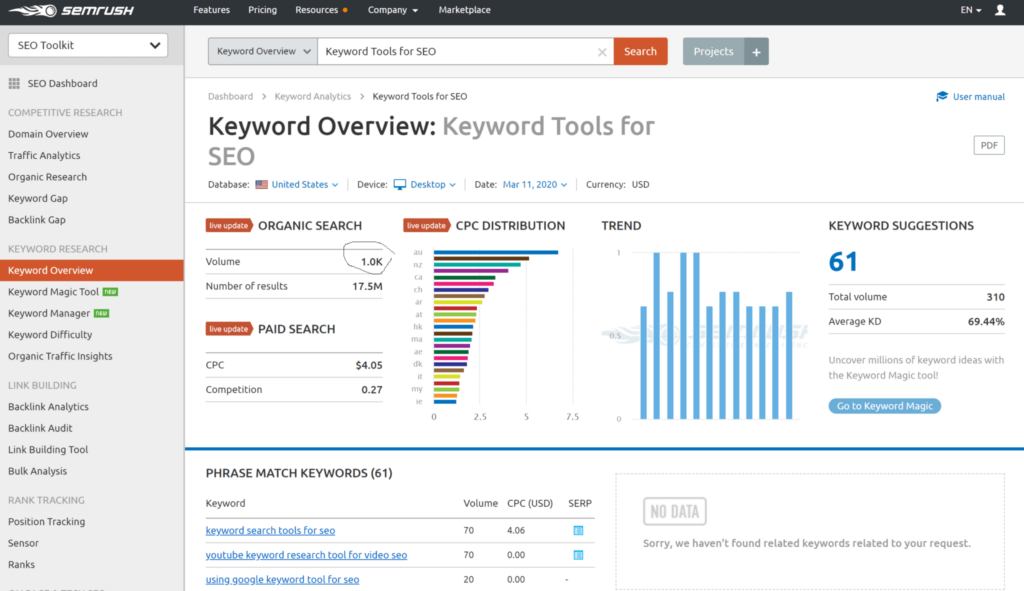
Task: Open Organic Research in the sidebar
Action: (47, 177)
